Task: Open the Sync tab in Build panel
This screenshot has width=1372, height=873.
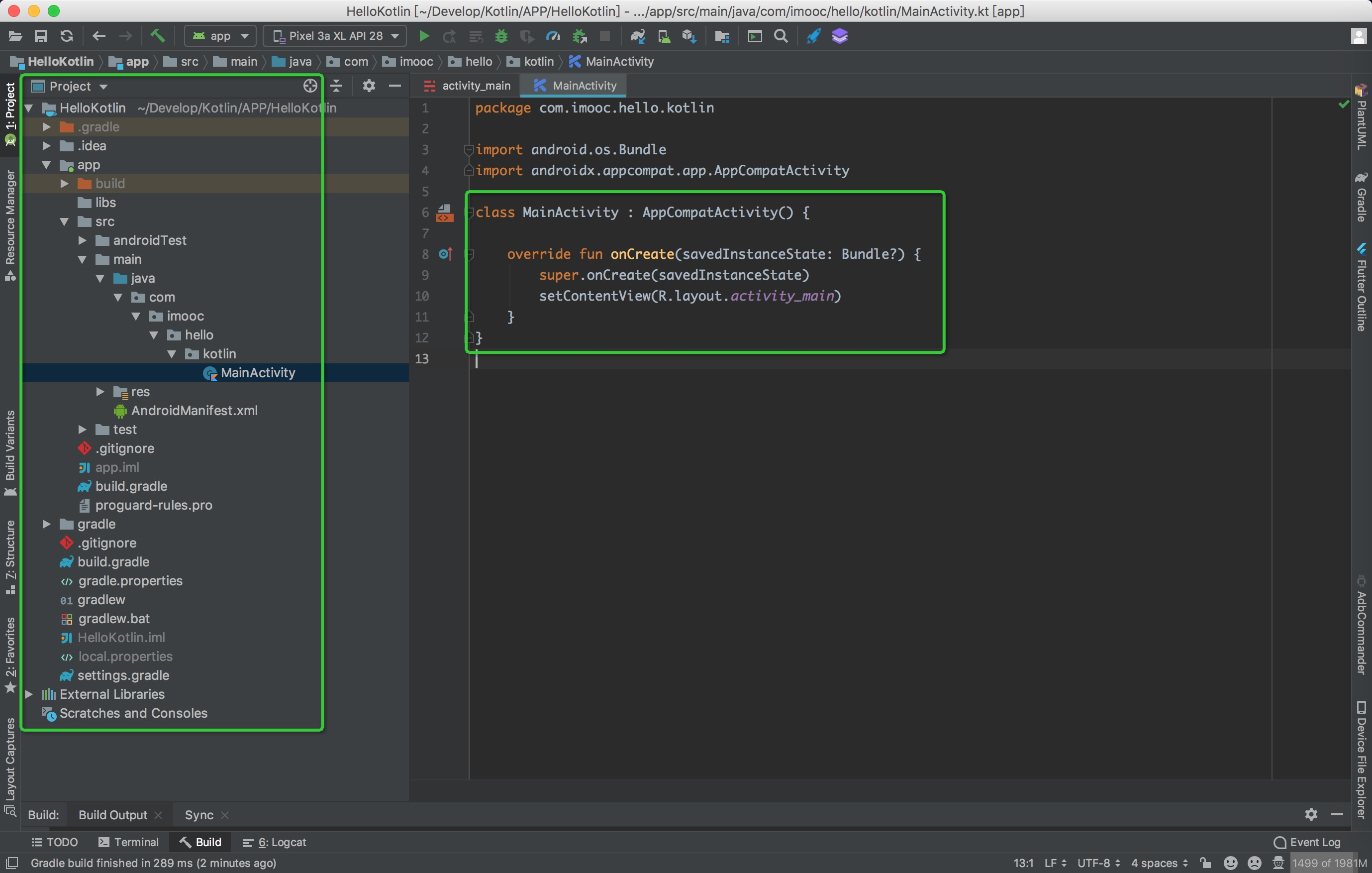Action: pos(199,815)
